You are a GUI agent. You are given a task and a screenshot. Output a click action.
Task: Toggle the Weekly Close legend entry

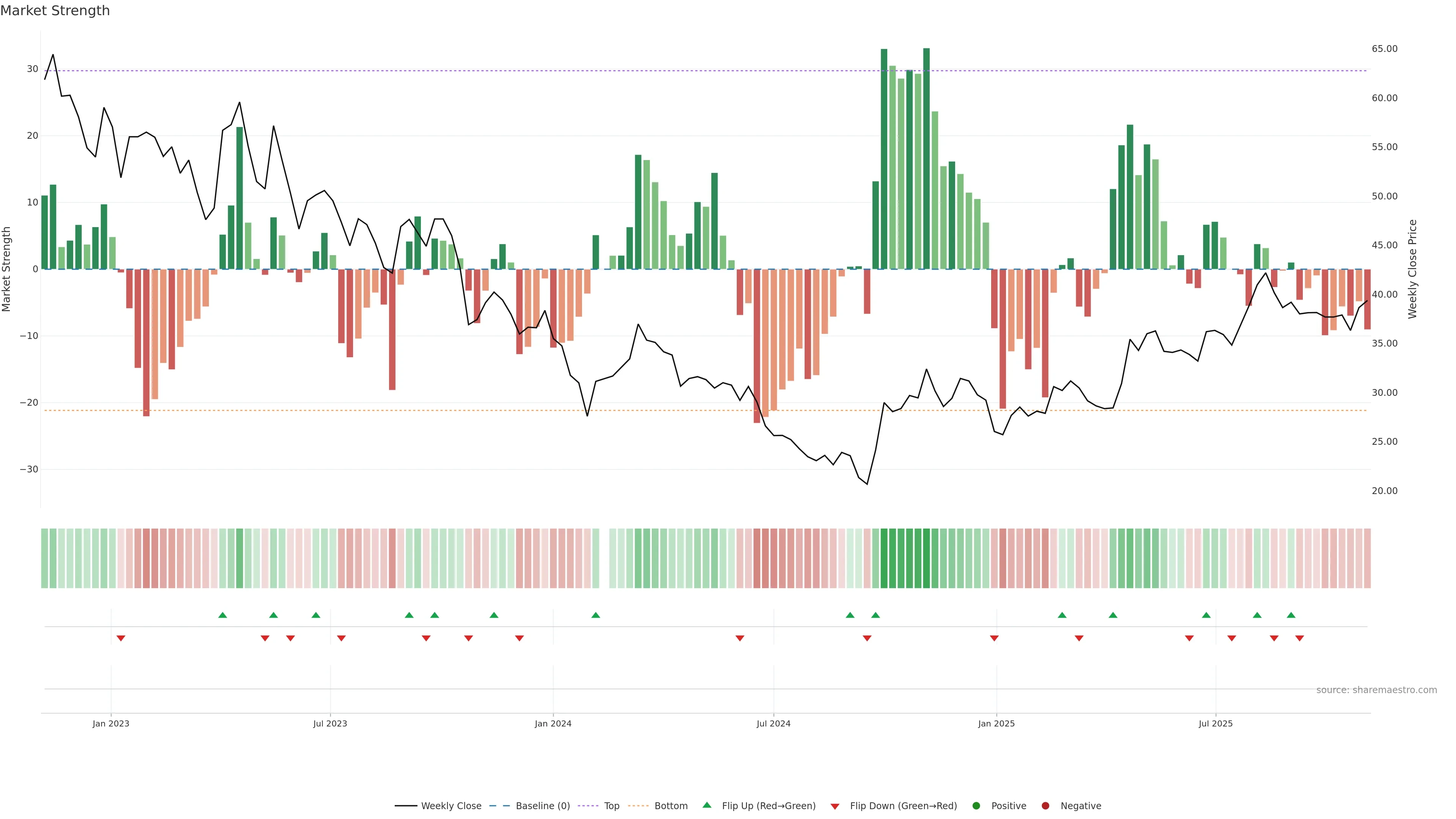(450, 806)
